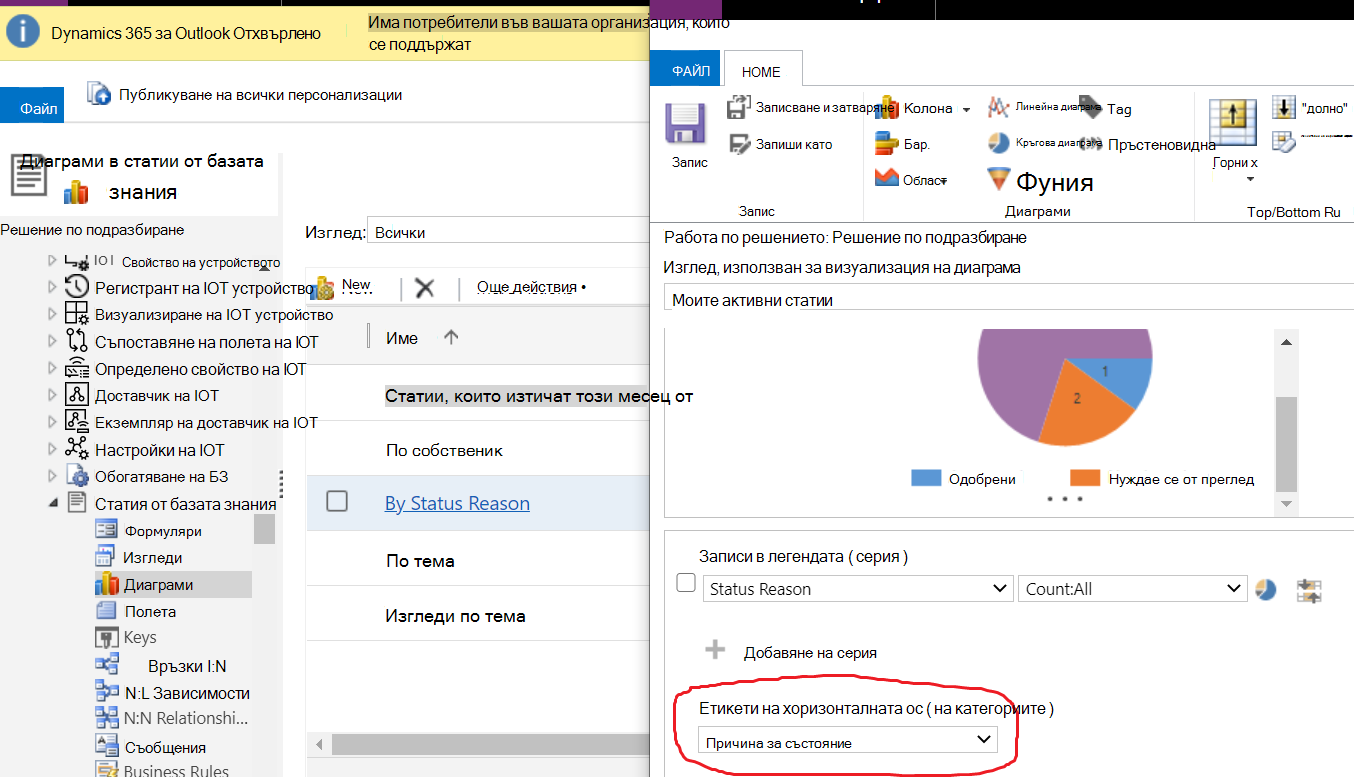Click the "долно" bottom rule arrow icon
The image size is (1354, 777).
pyautogui.click(x=1284, y=107)
